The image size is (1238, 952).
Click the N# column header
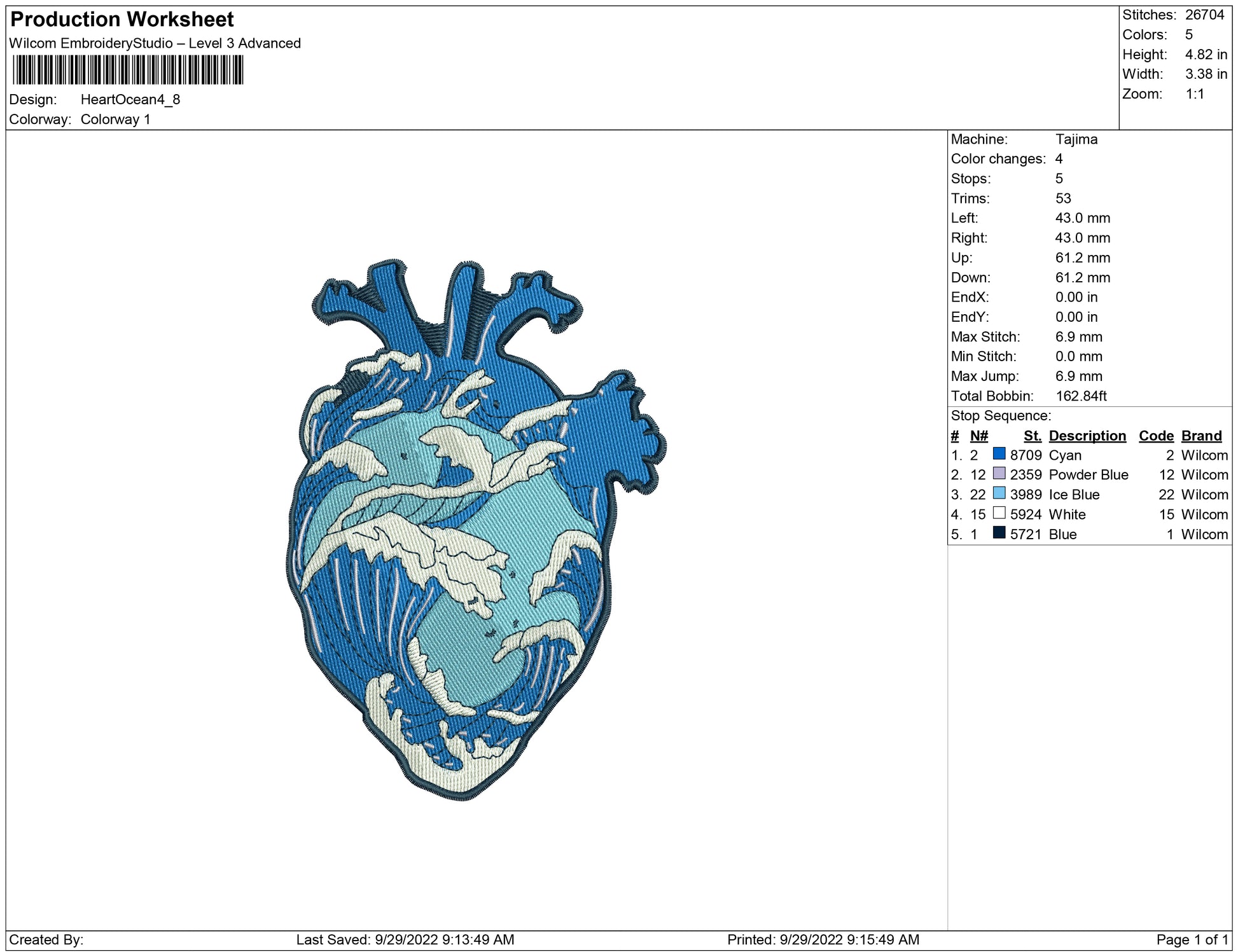coord(978,436)
